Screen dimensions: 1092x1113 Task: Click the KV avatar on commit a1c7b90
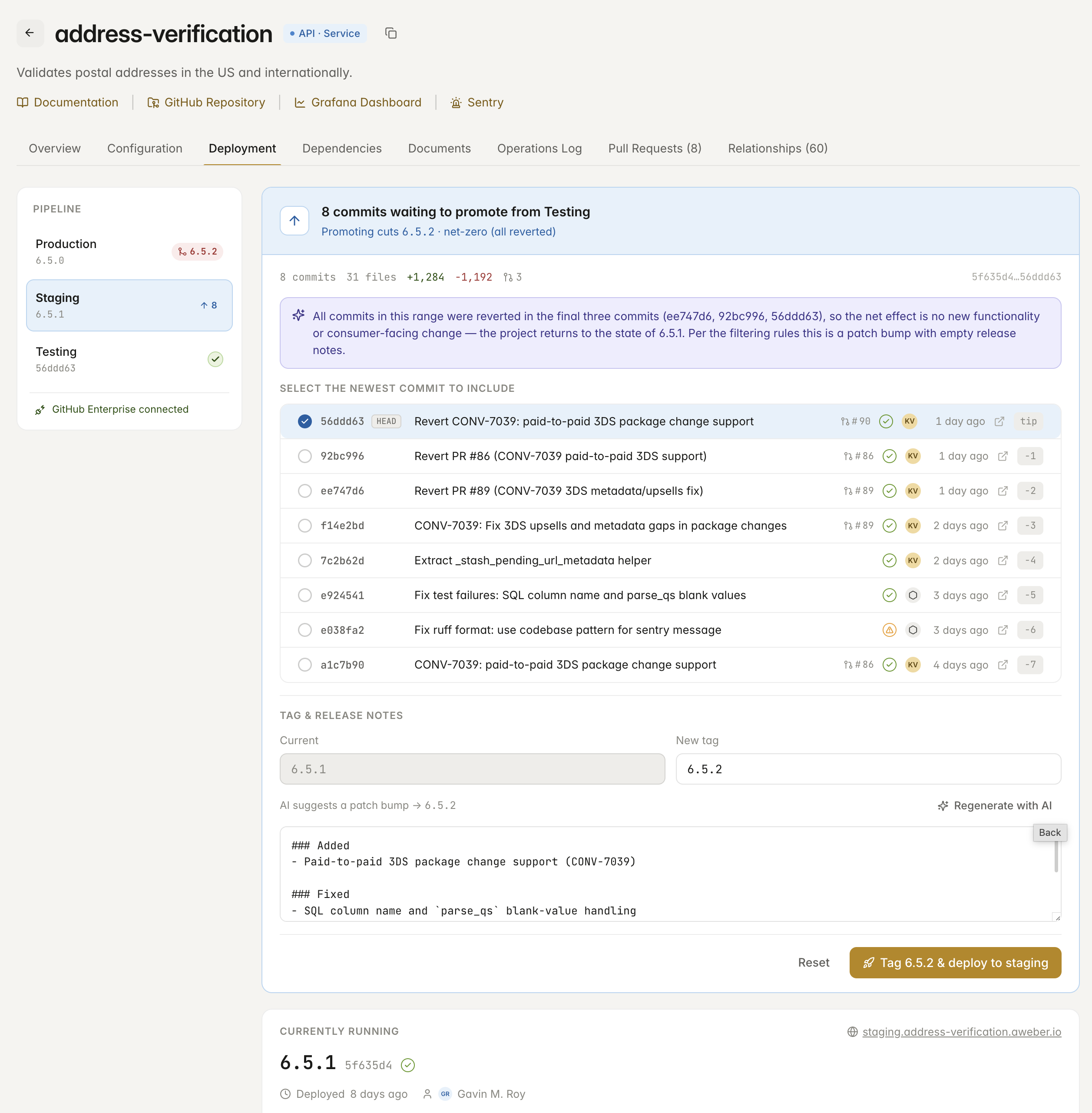[913, 664]
